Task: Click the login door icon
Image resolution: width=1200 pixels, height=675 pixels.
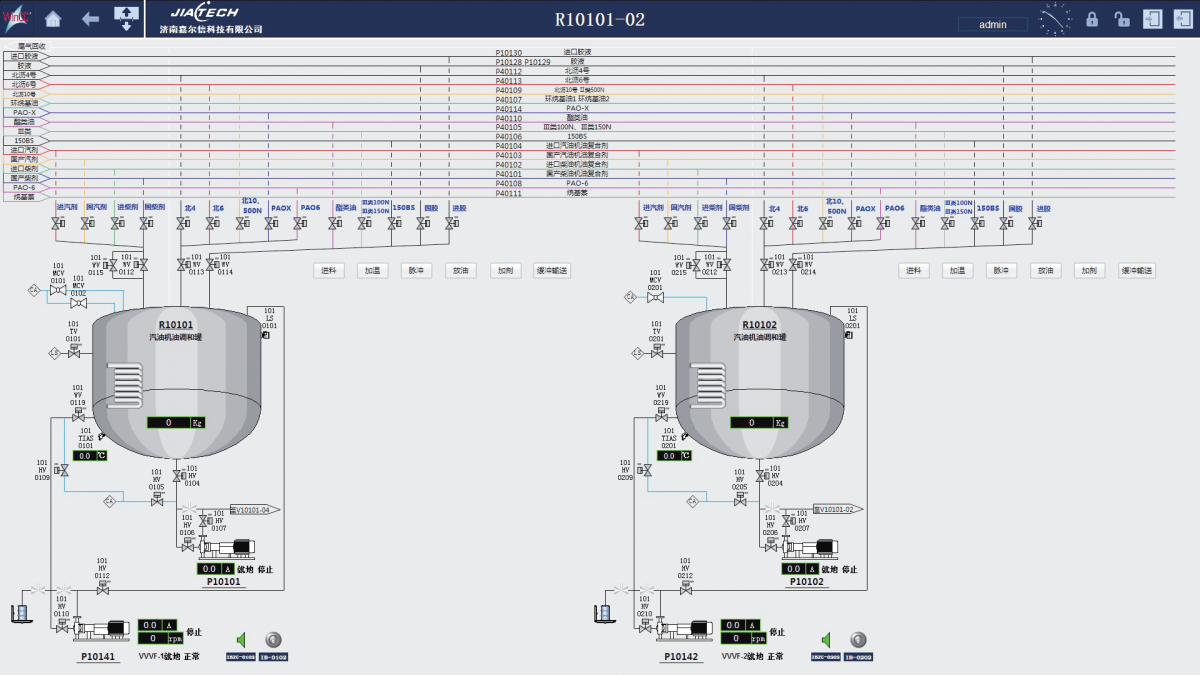Action: [1153, 19]
